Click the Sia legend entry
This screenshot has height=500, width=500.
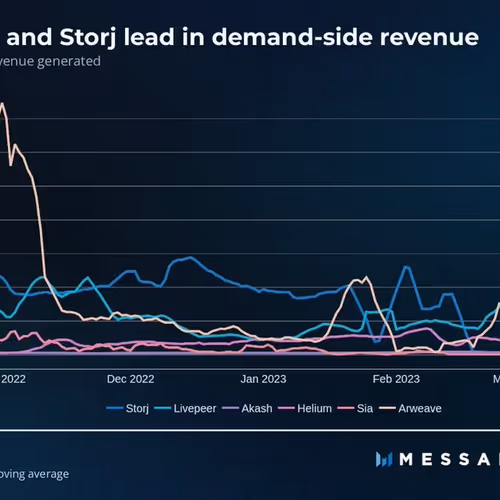pyautogui.click(x=355, y=409)
